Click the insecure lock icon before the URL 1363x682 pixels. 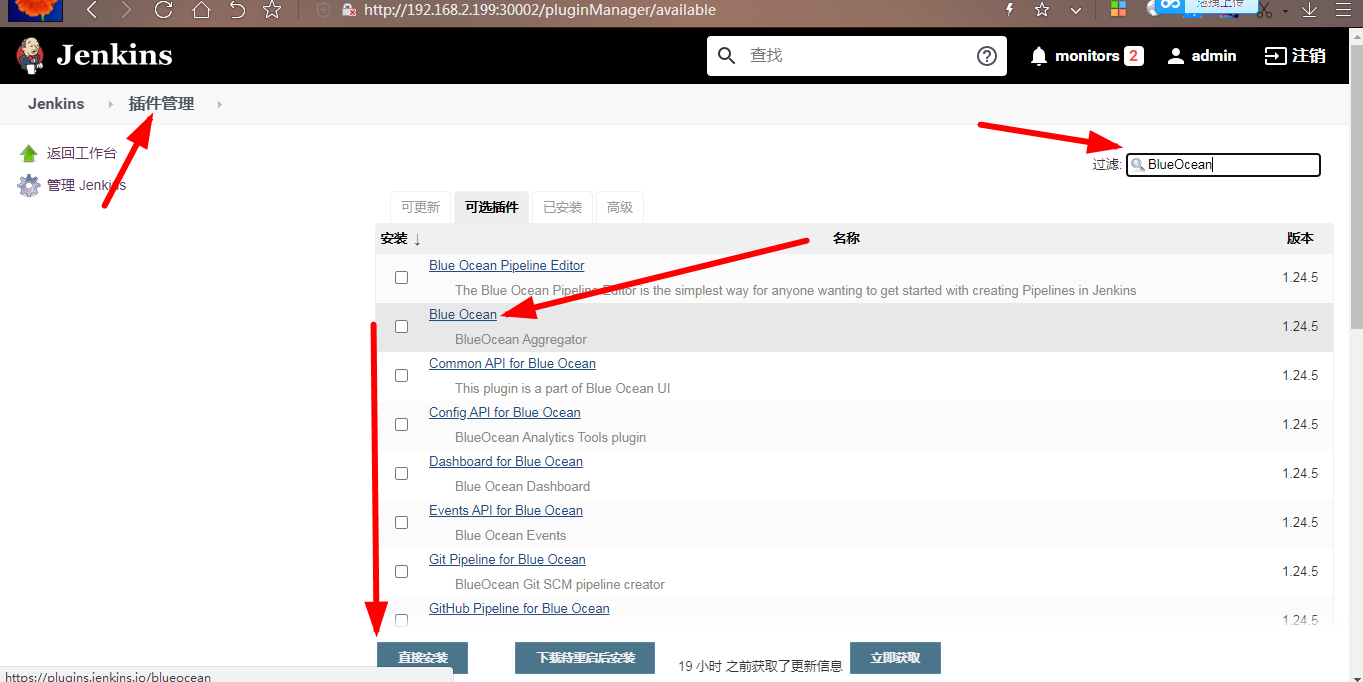349,10
